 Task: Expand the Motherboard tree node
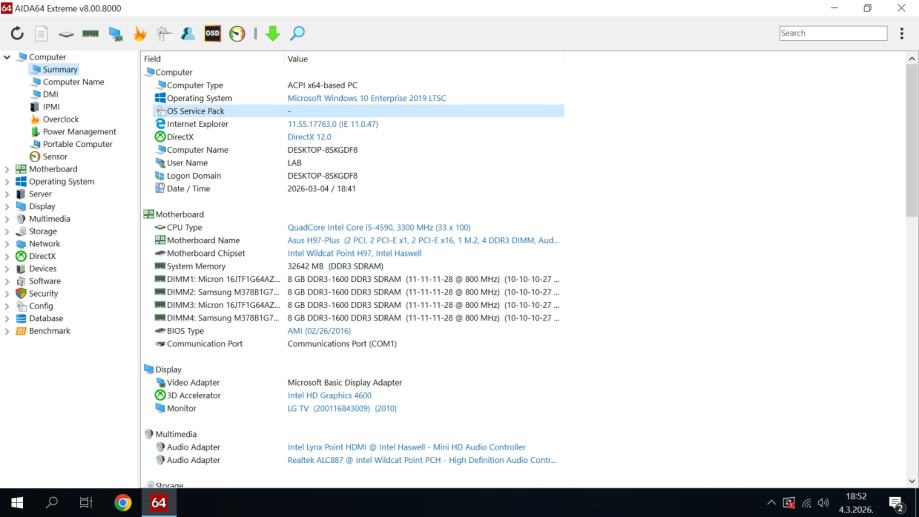pyautogui.click(x=8, y=169)
